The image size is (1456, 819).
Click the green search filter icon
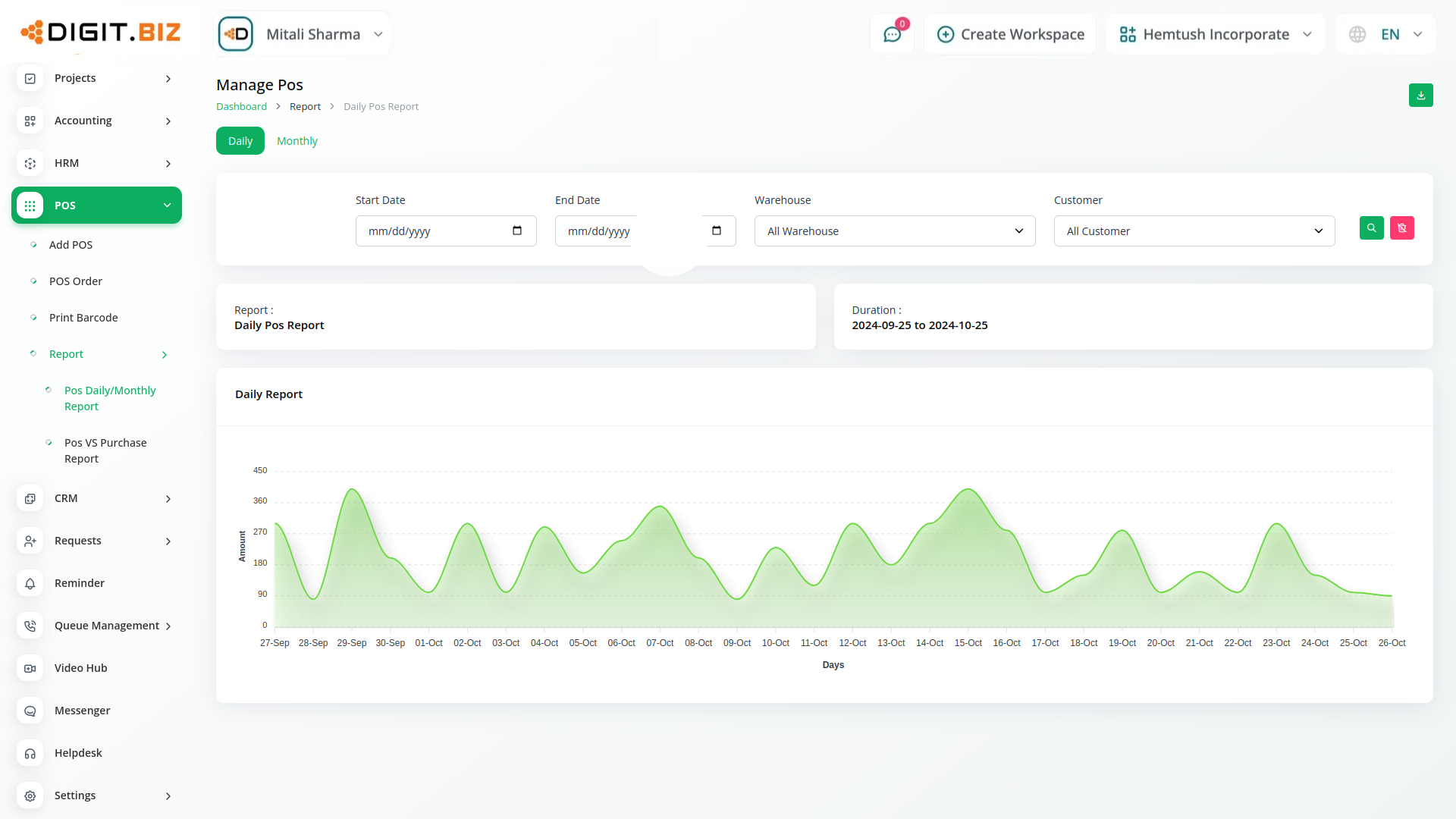click(x=1371, y=228)
